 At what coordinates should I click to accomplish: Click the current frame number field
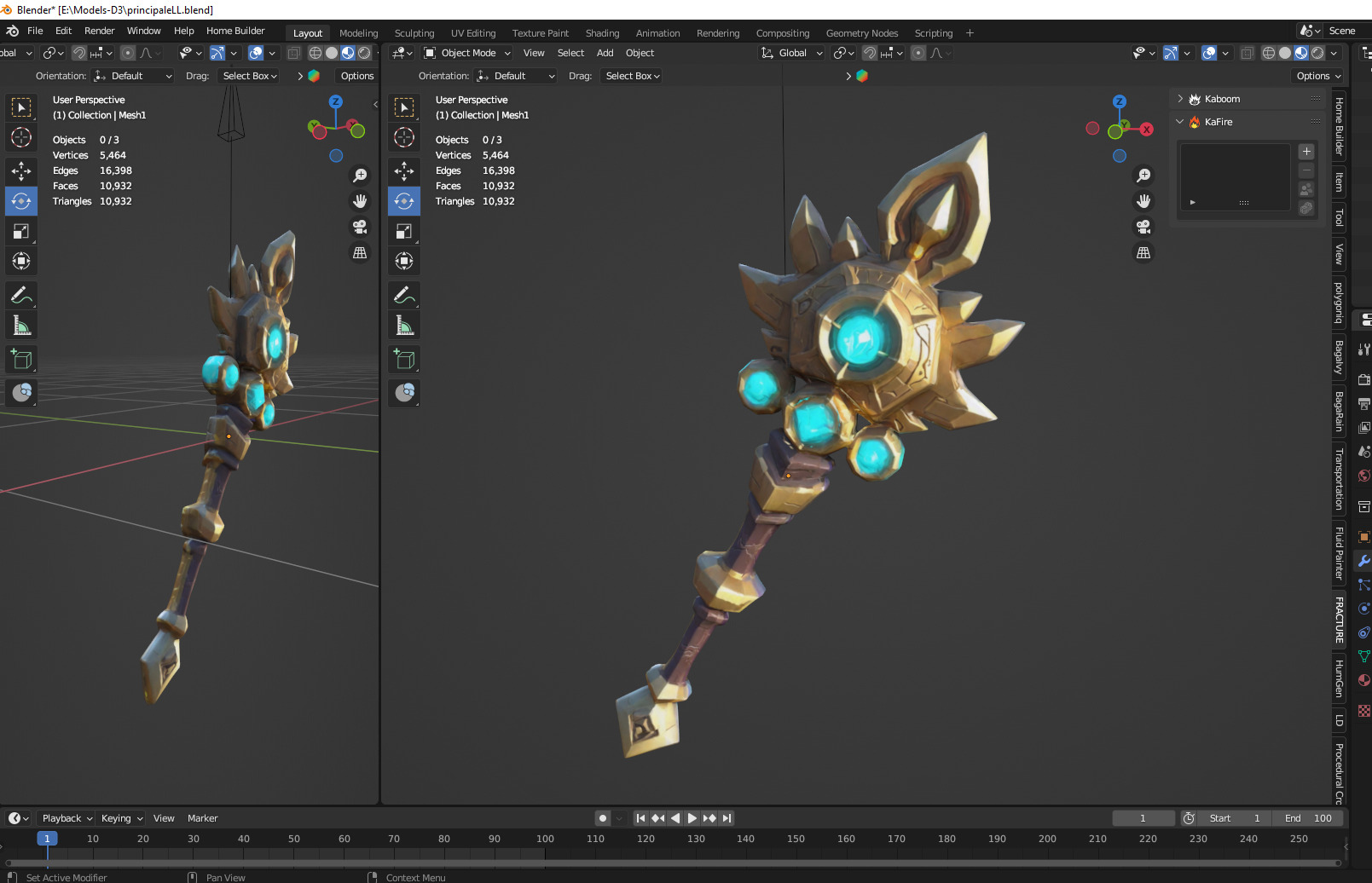pos(1143,818)
